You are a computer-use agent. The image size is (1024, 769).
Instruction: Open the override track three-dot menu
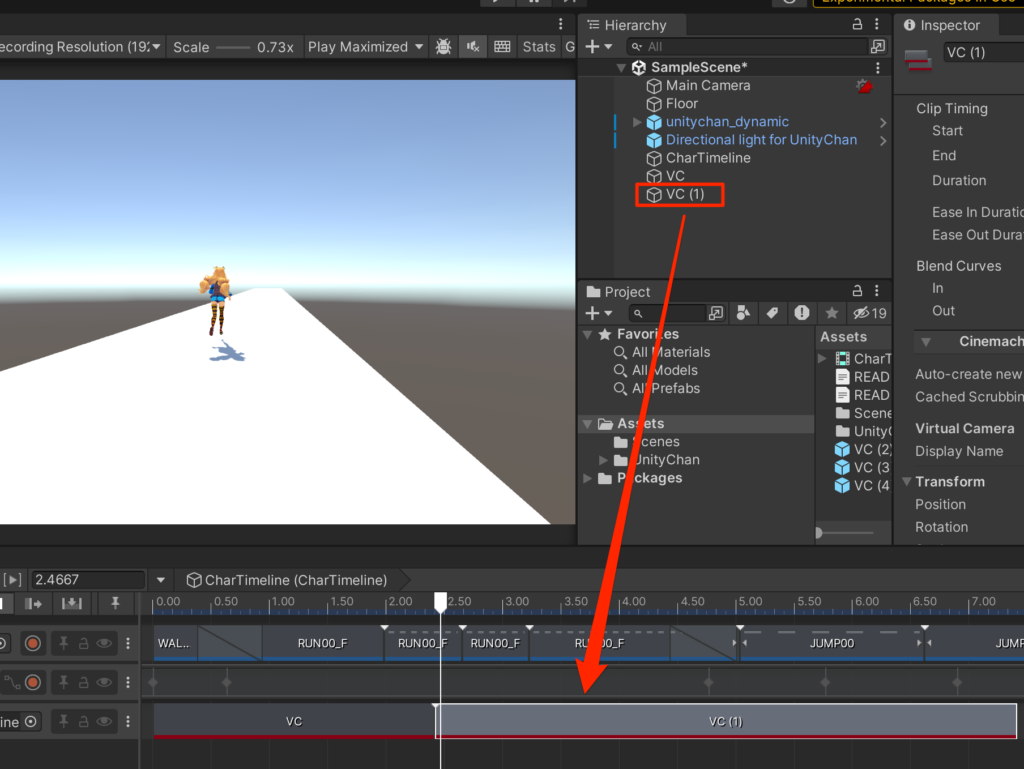click(x=128, y=683)
